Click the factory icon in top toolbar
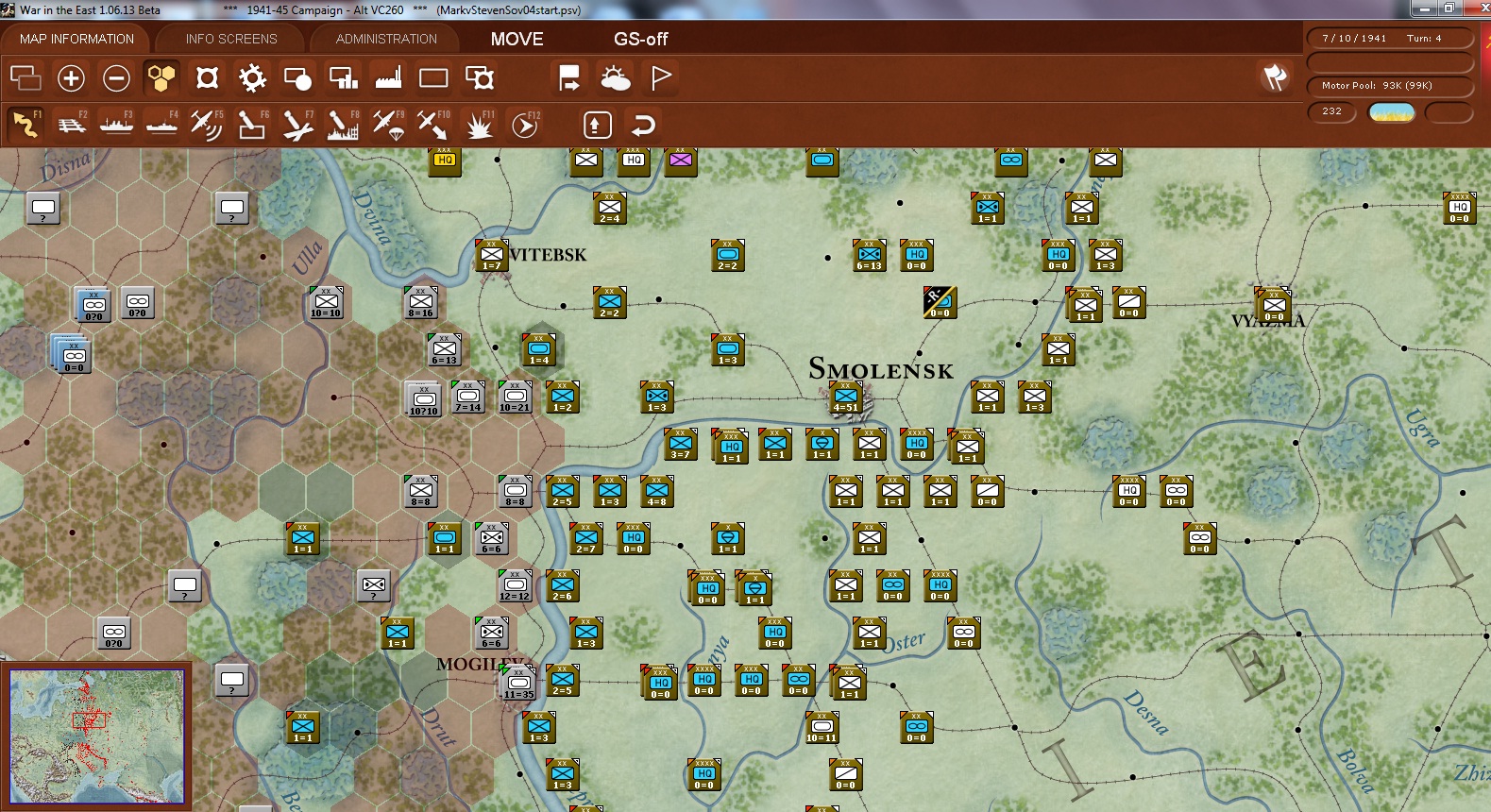This screenshot has width=1491, height=812. (388, 78)
